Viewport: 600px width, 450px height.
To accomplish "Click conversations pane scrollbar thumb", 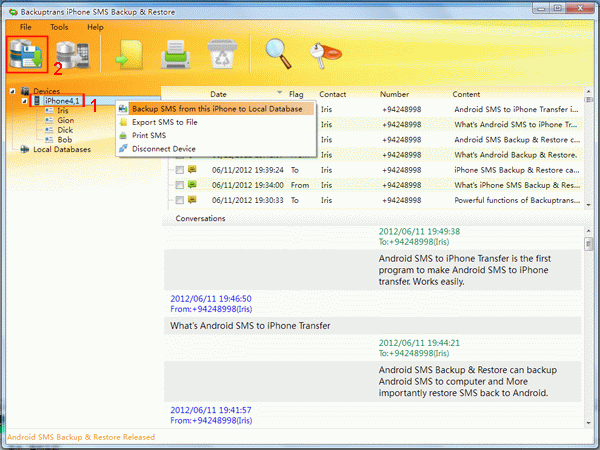I will click(x=589, y=244).
